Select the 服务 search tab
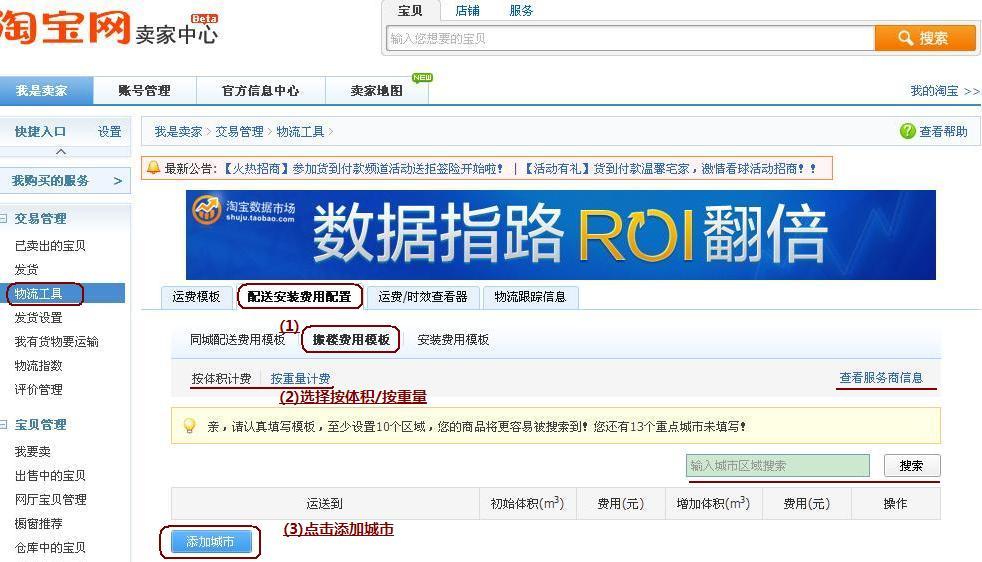Viewport: 982px width, 562px height. click(521, 11)
